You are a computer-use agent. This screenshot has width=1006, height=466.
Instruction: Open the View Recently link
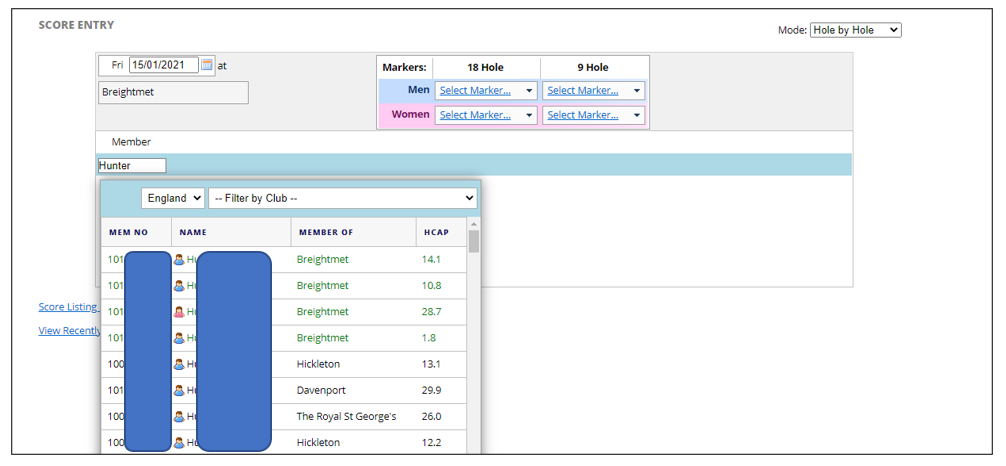[x=69, y=331]
